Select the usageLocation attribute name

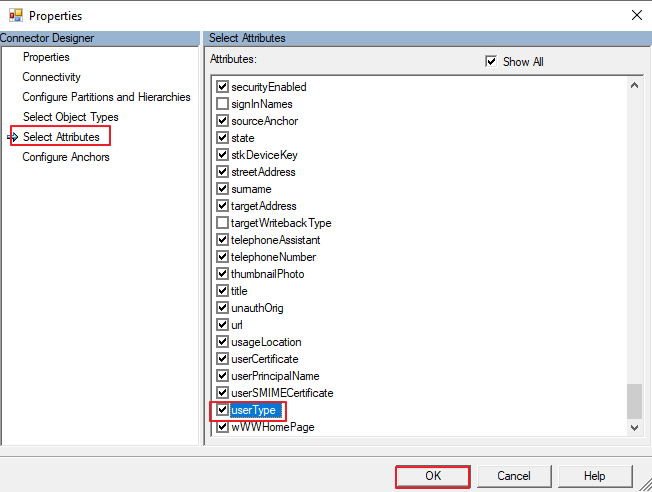[266, 342]
